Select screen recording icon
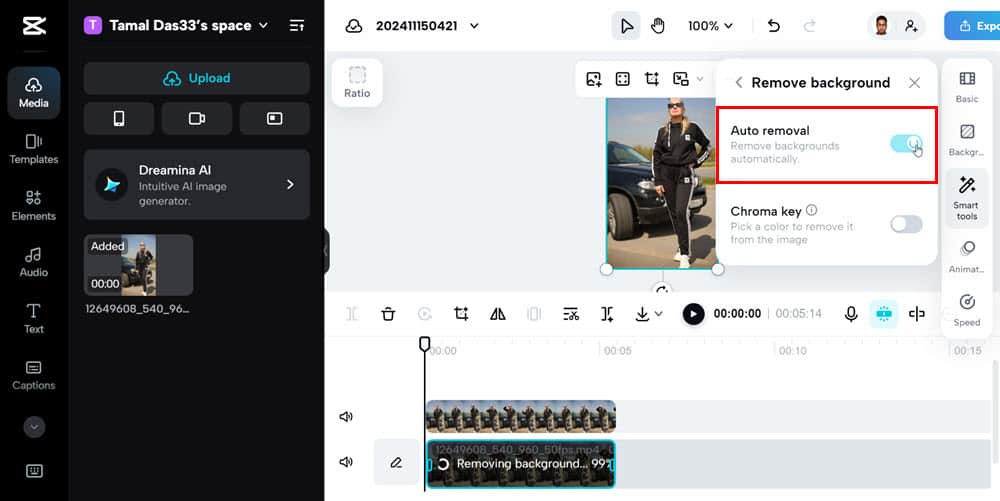This screenshot has height=501, width=1000. (275, 119)
